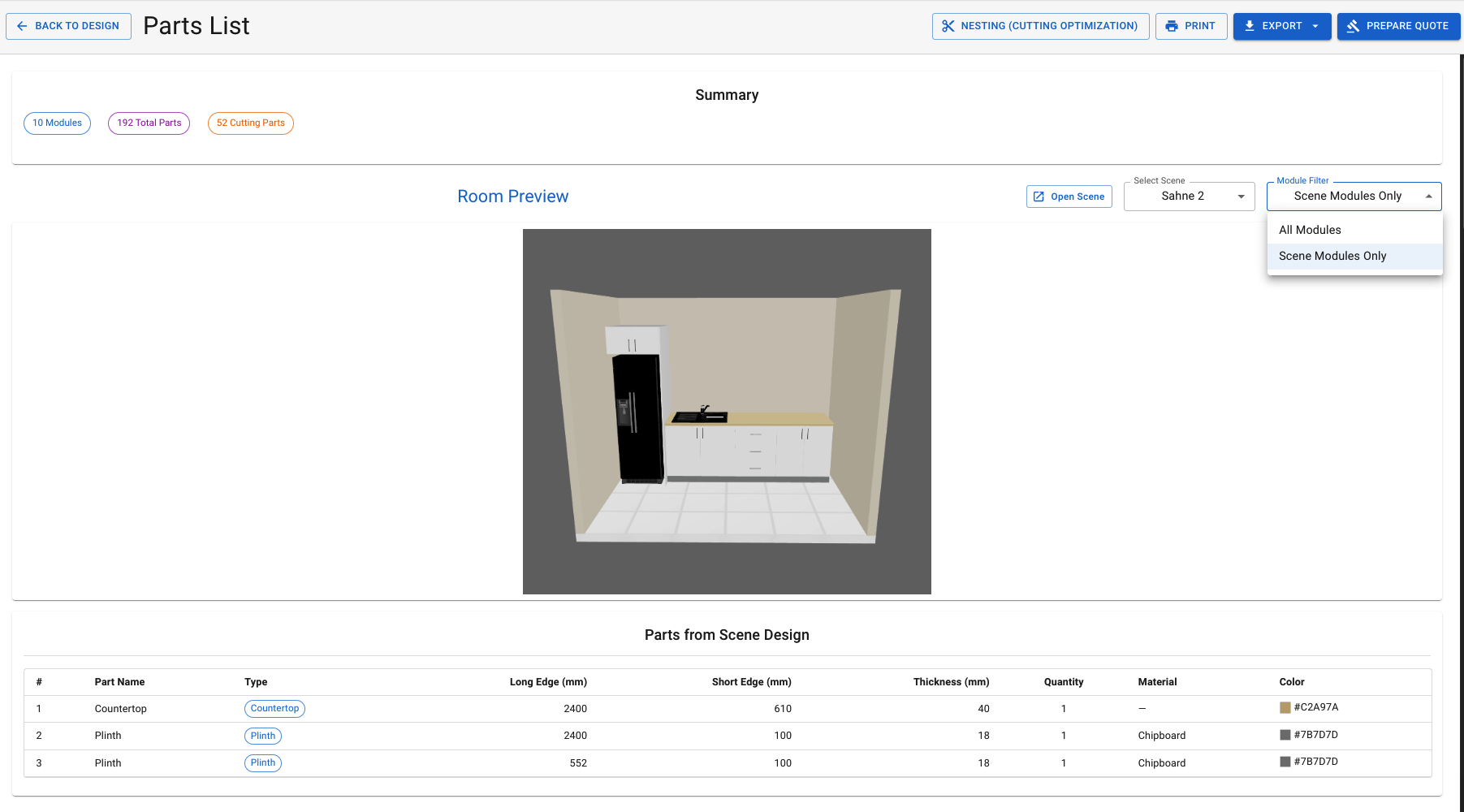Image resolution: width=1464 pixels, height=812 pixels.
Task: Click the Open Scene external-link icon
Action: (x=1039, y=197)
